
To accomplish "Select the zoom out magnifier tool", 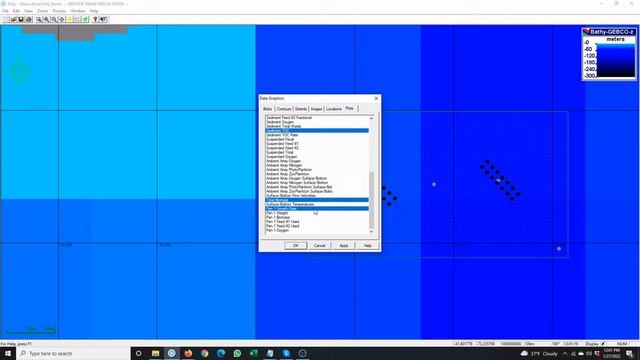I will (x=54, y=19).
